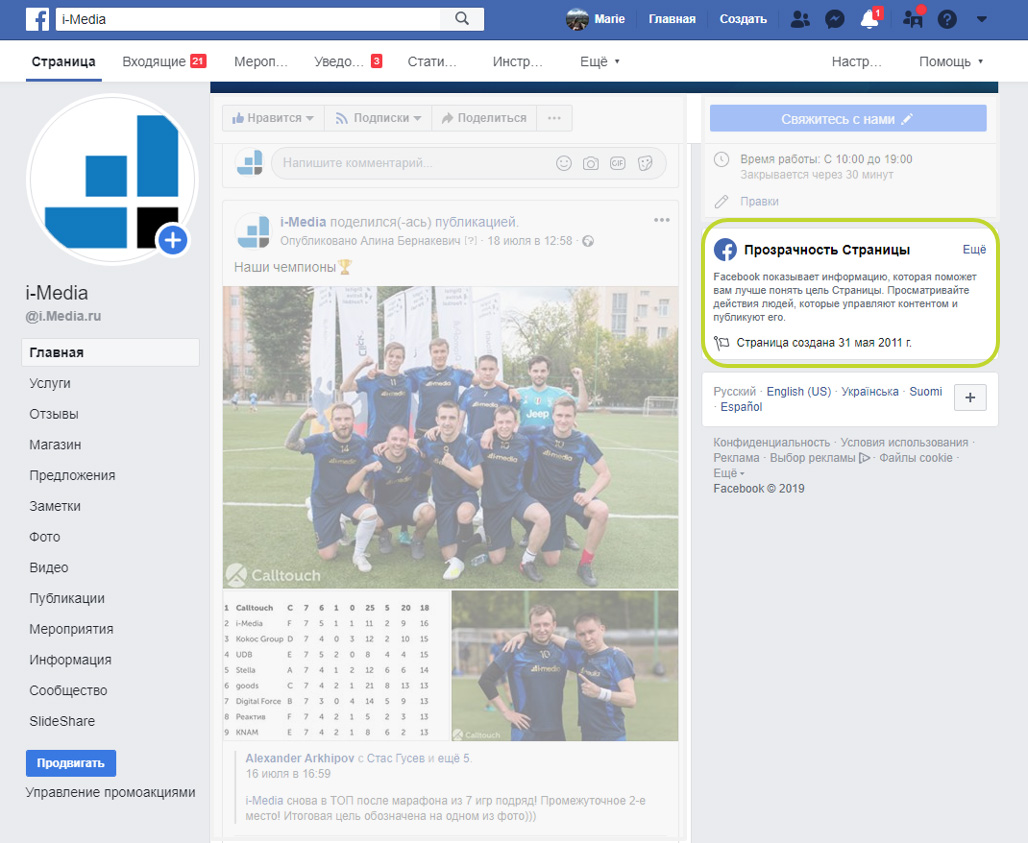Open account menu arrow in top bar

click(x=981, y=19)
